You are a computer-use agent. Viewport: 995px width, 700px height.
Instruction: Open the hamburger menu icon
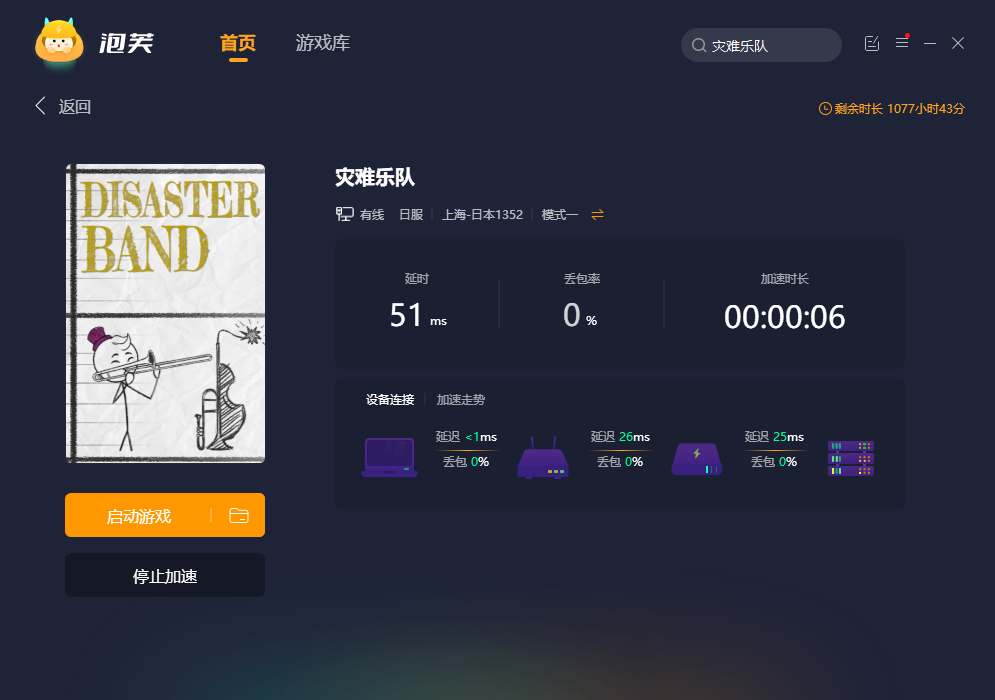click(902, 43)
